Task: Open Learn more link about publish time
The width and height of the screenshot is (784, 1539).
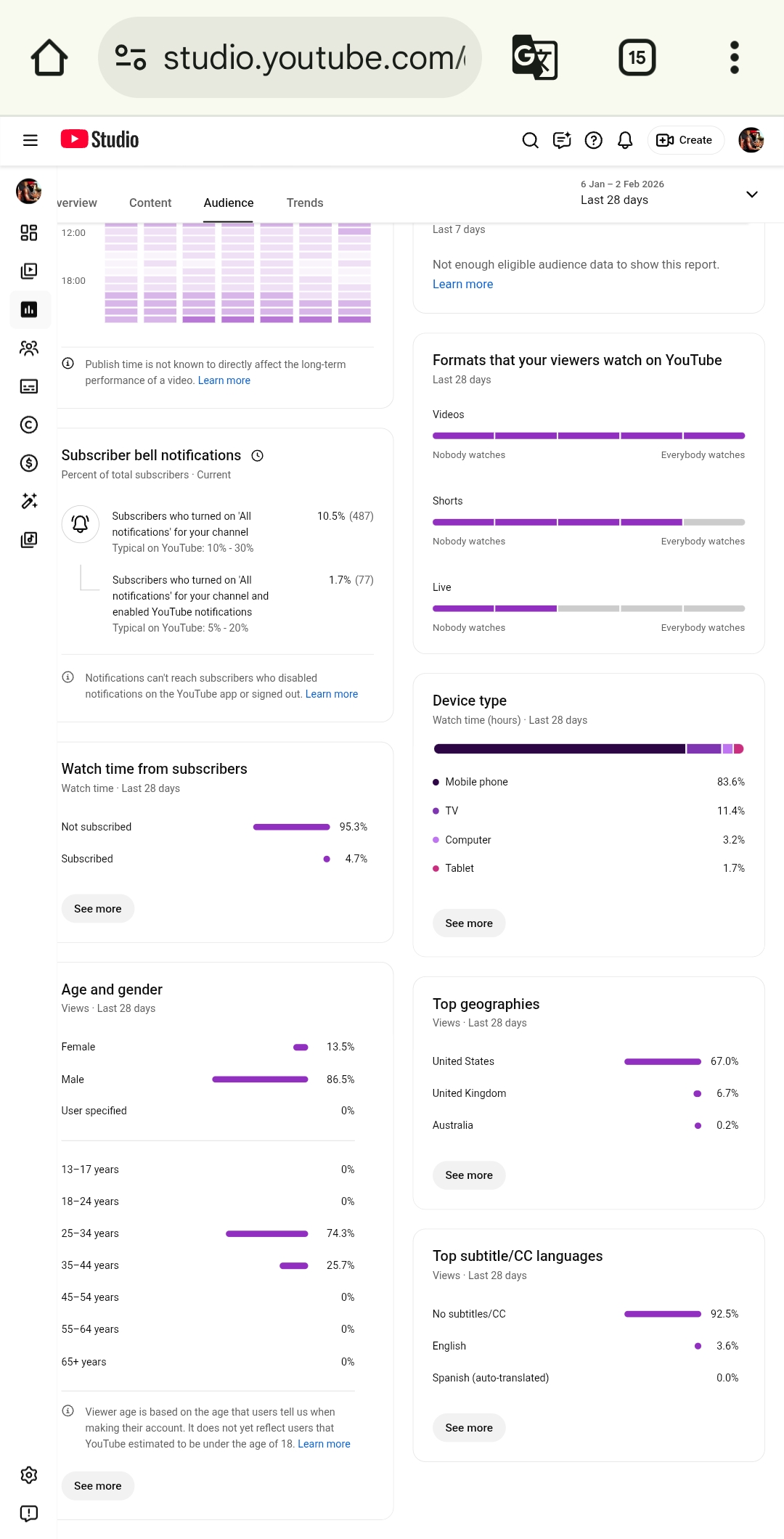Action: click(x=224, y=380)
